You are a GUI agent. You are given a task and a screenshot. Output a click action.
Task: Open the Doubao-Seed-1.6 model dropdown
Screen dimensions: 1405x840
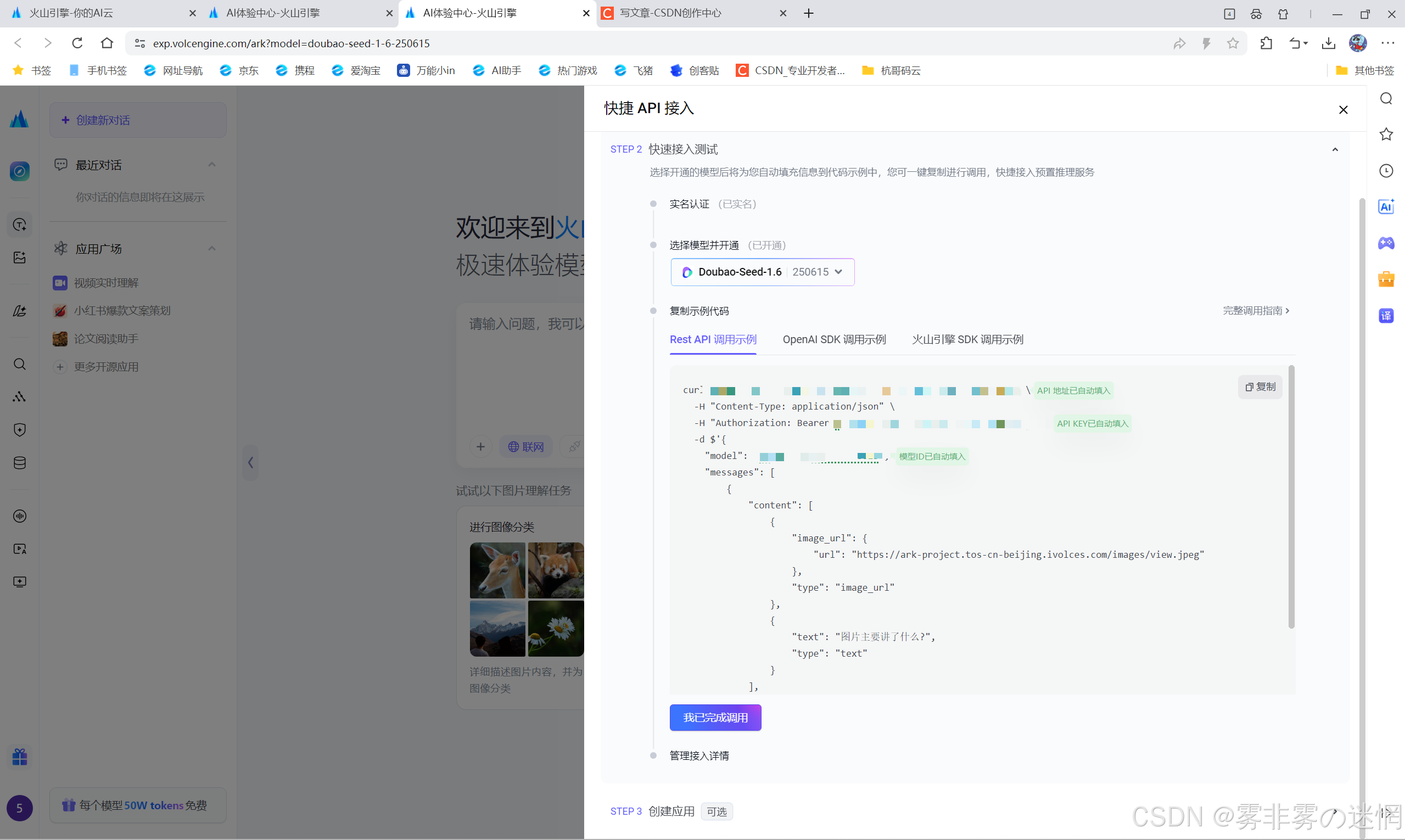(x=762, y=272)
